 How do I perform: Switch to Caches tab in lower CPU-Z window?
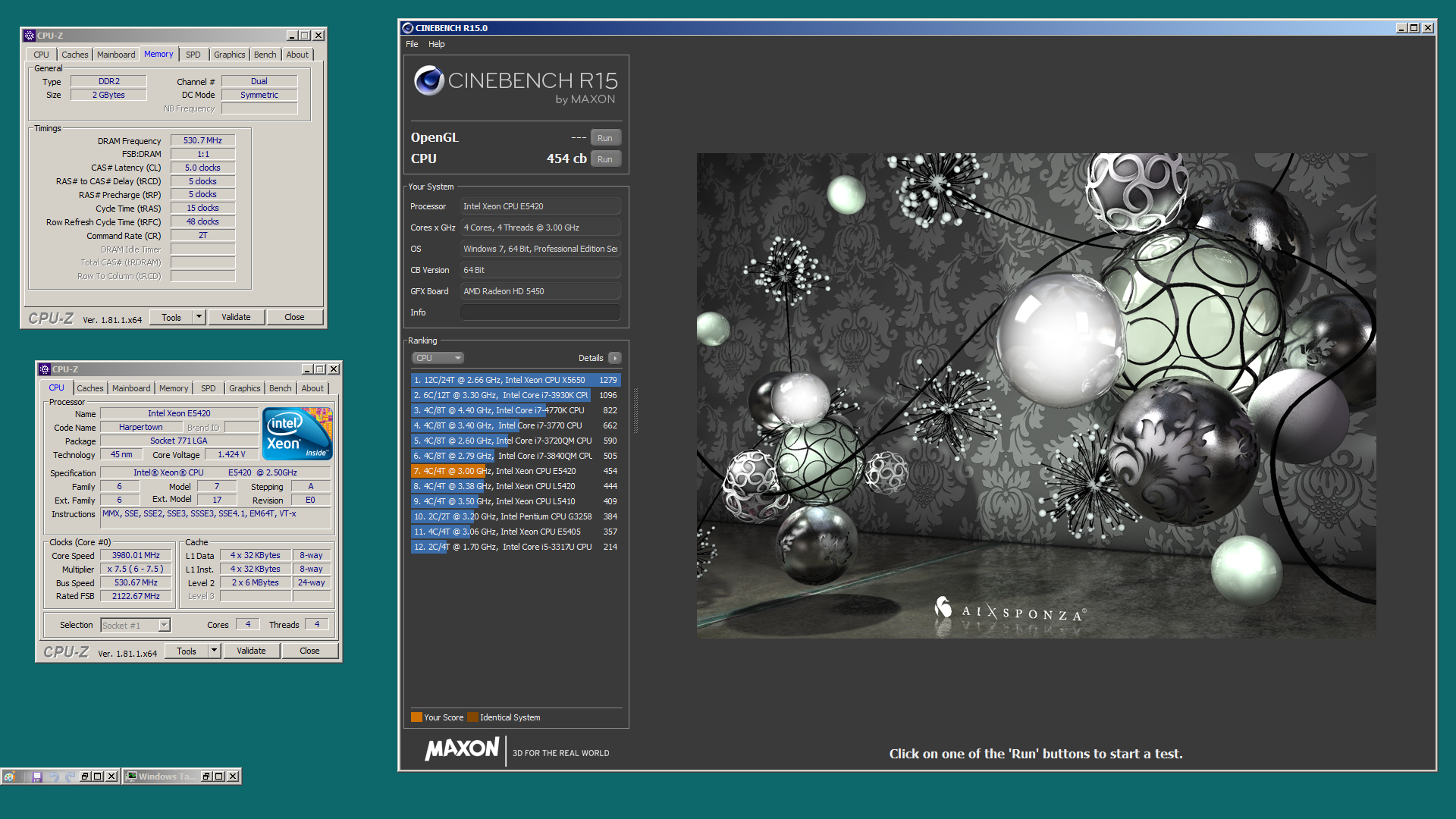point(90,388)
